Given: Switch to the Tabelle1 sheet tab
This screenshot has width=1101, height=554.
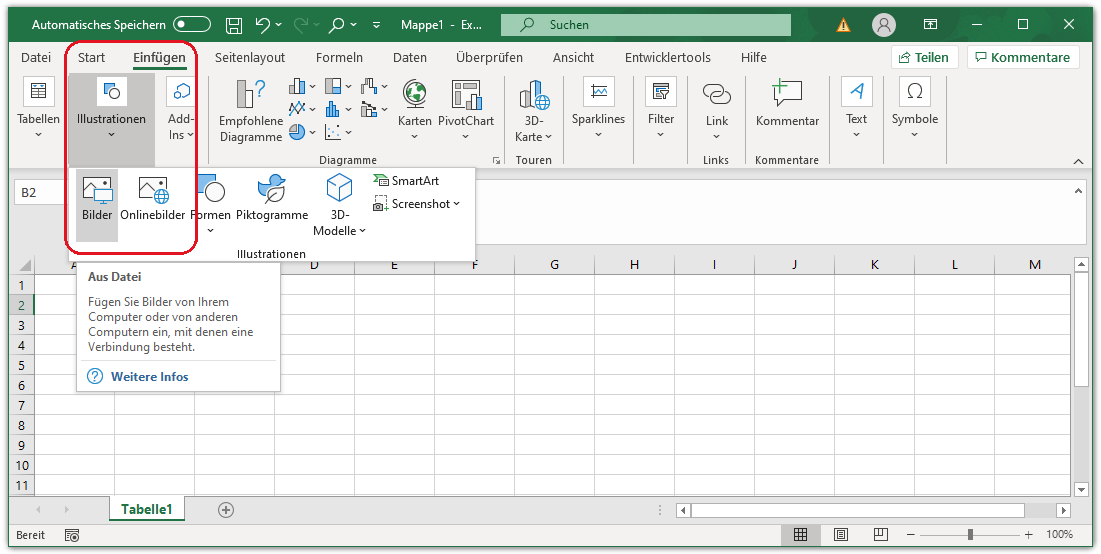Looking at the screenshot, I should [x=147, y=509].
